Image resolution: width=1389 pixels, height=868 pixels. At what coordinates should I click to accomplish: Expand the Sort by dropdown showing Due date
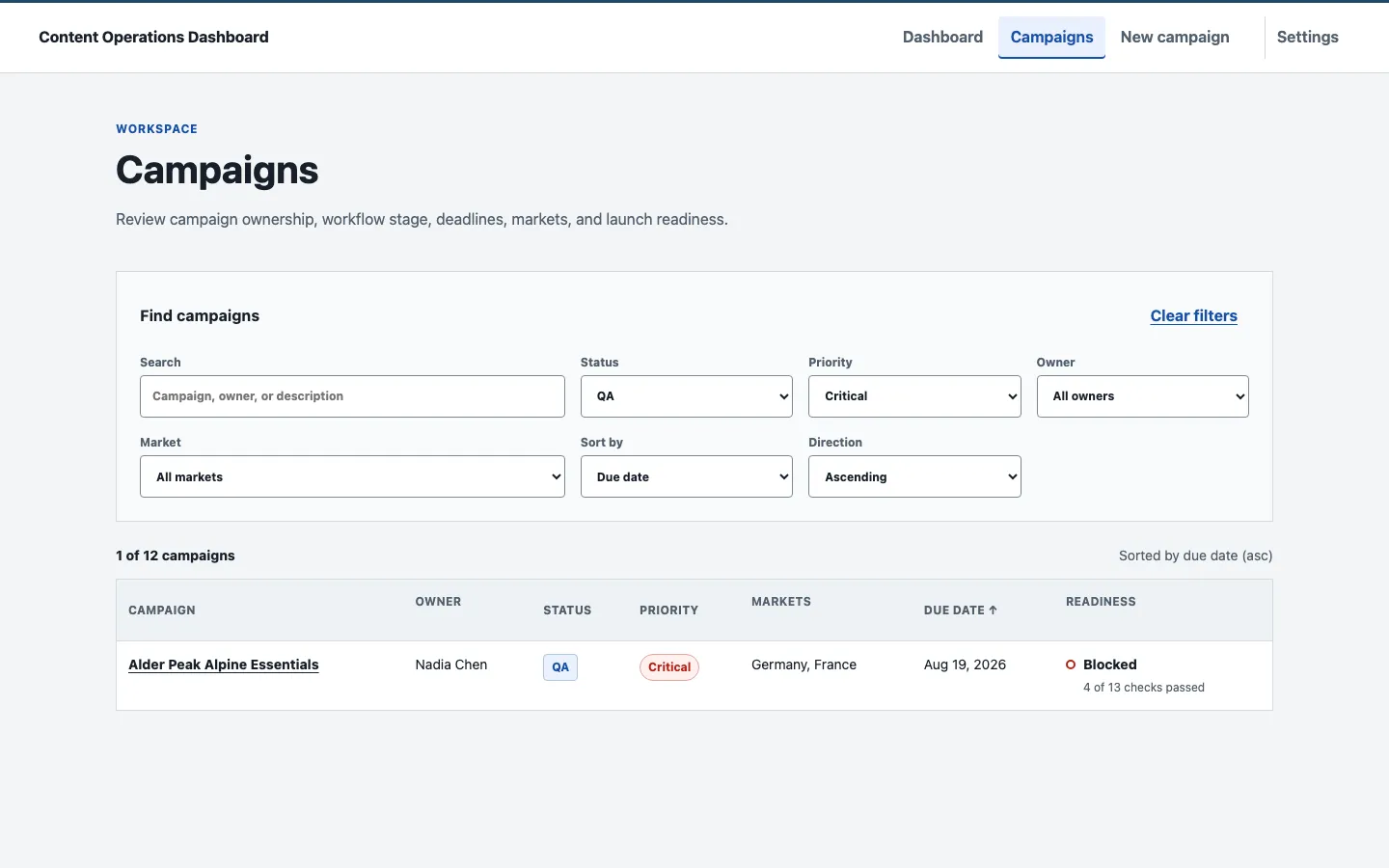(687, 476)
